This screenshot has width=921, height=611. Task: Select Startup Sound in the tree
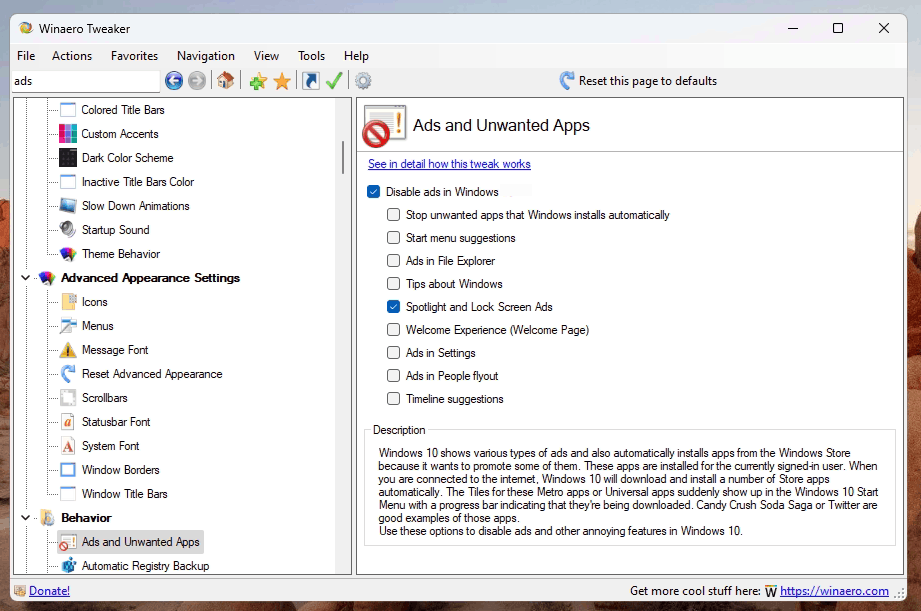pyautogui.click(x=115, y=230)
